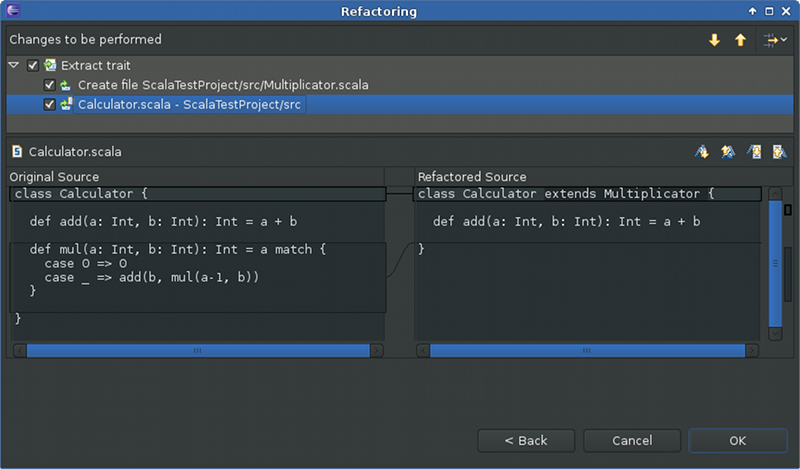Click the second compare navigation icon above Refactored Source

[729, 152]
